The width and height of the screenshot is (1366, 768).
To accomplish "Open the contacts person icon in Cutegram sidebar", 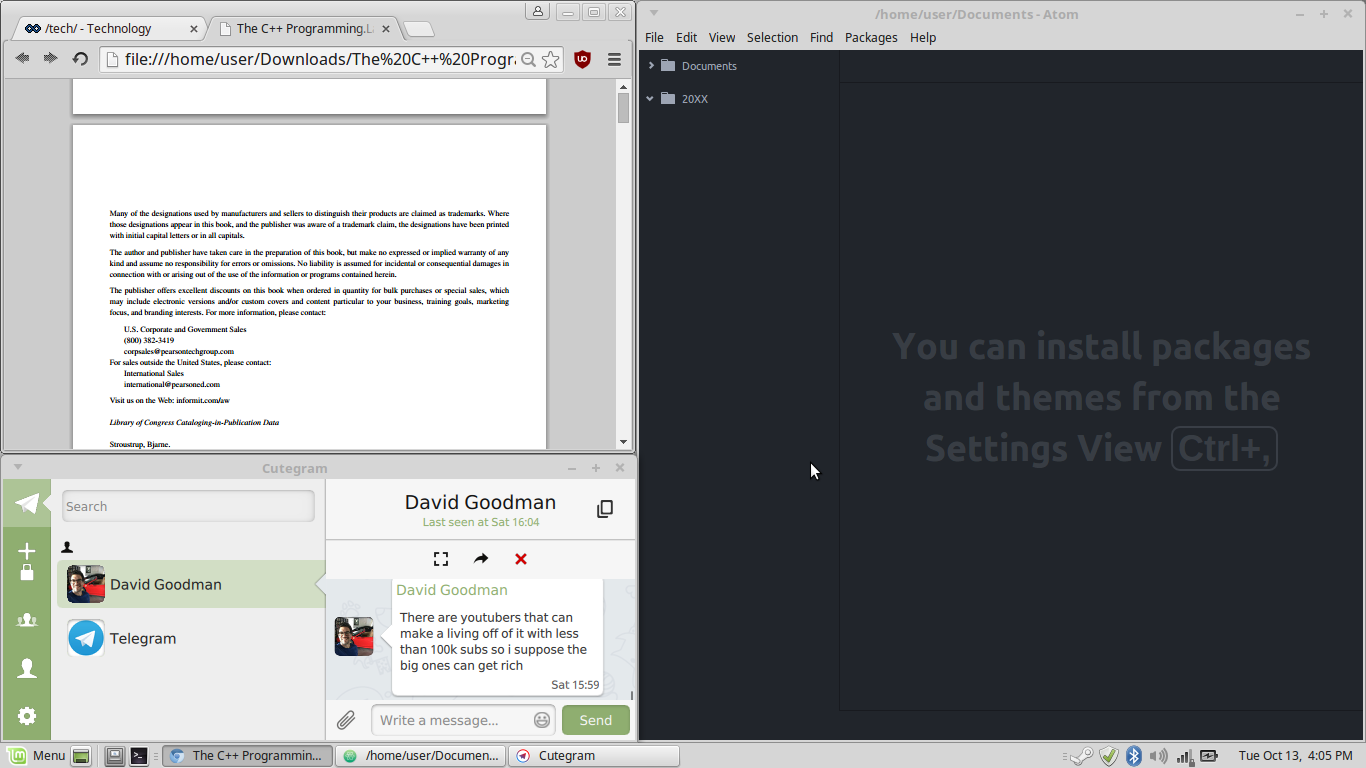I will pyautogui.click(x=27, y=668).
